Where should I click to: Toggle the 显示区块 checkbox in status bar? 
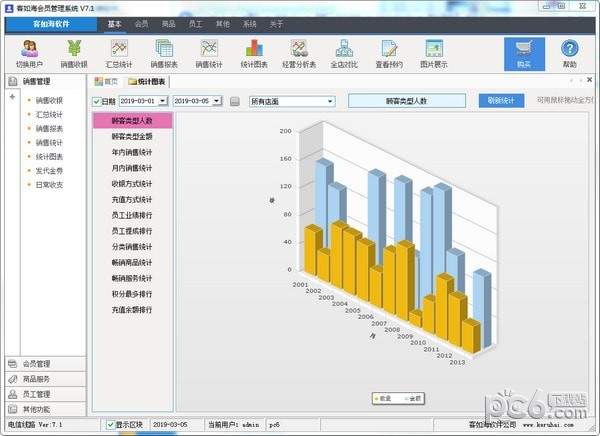[x=111, y=425]
